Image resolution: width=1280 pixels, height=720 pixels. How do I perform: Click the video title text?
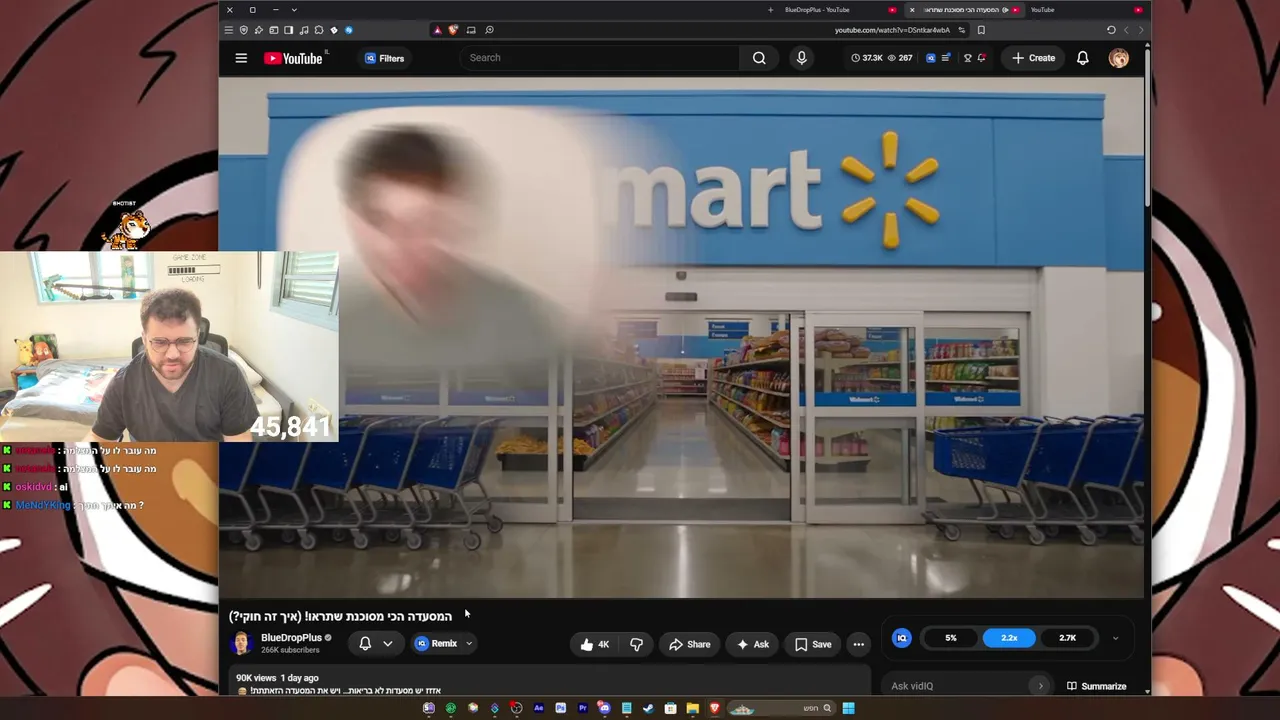click(x=340, y=616)
